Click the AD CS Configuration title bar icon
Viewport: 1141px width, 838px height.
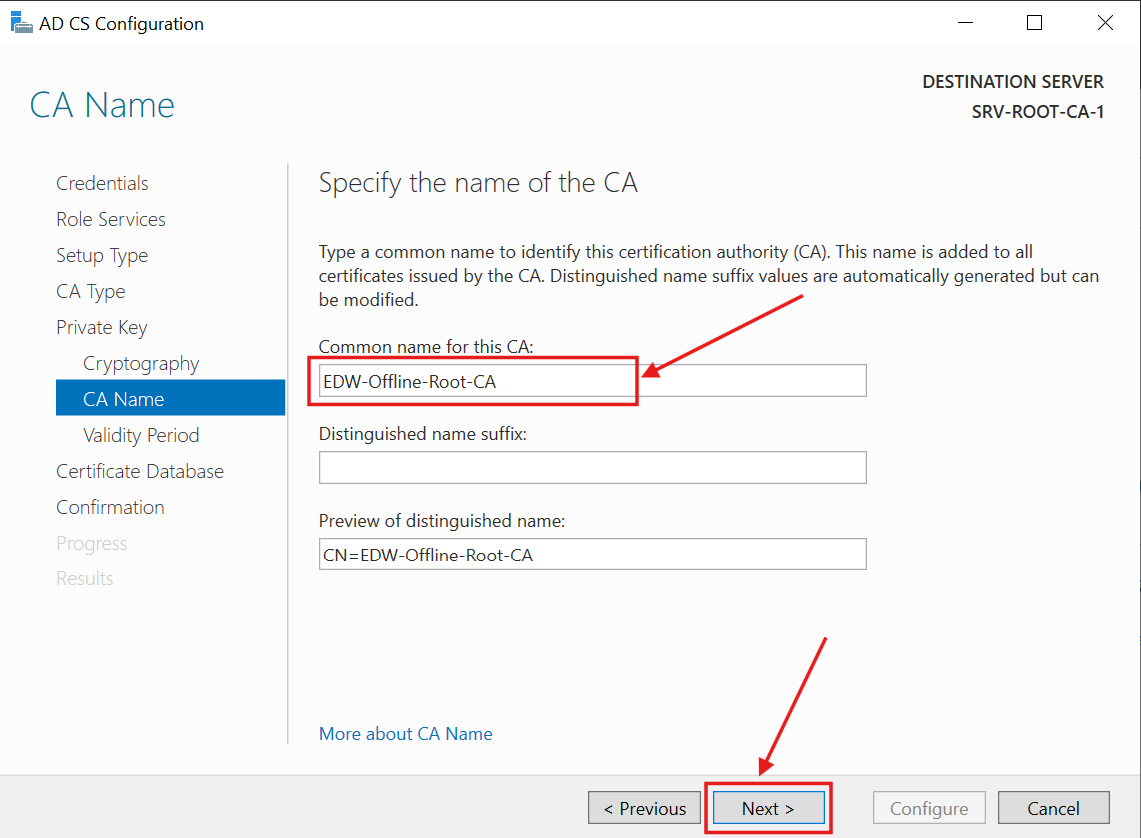tap(22, 21)
